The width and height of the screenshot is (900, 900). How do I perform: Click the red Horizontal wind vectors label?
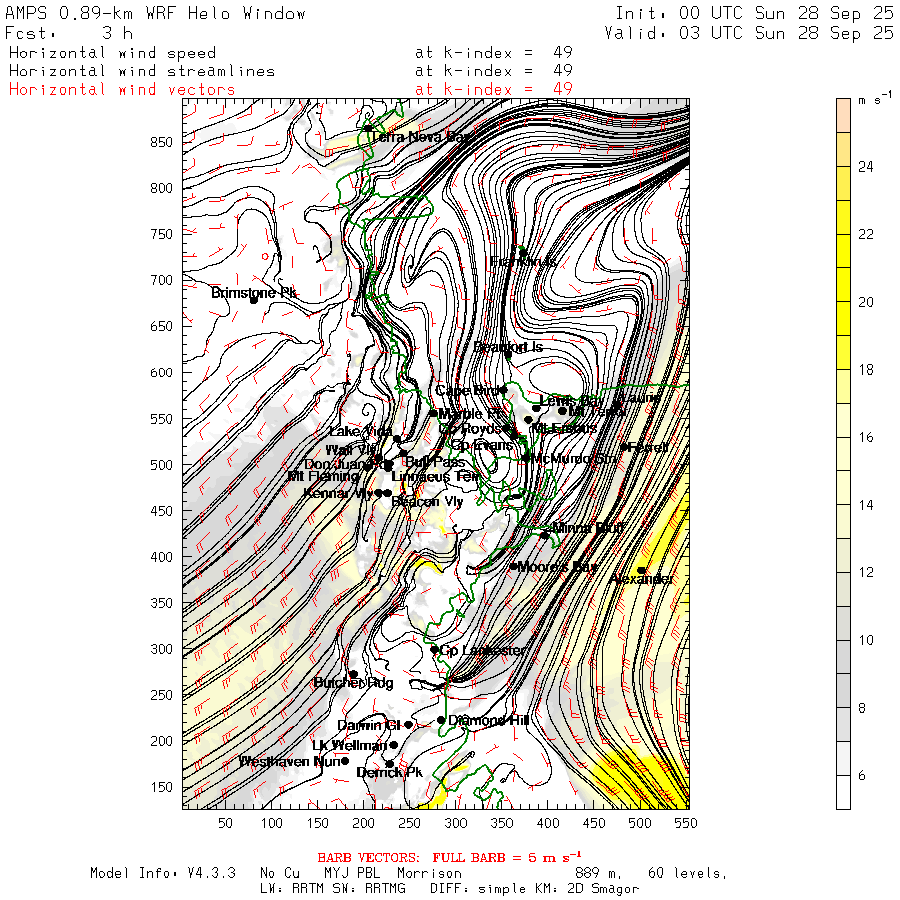[122, 90]
